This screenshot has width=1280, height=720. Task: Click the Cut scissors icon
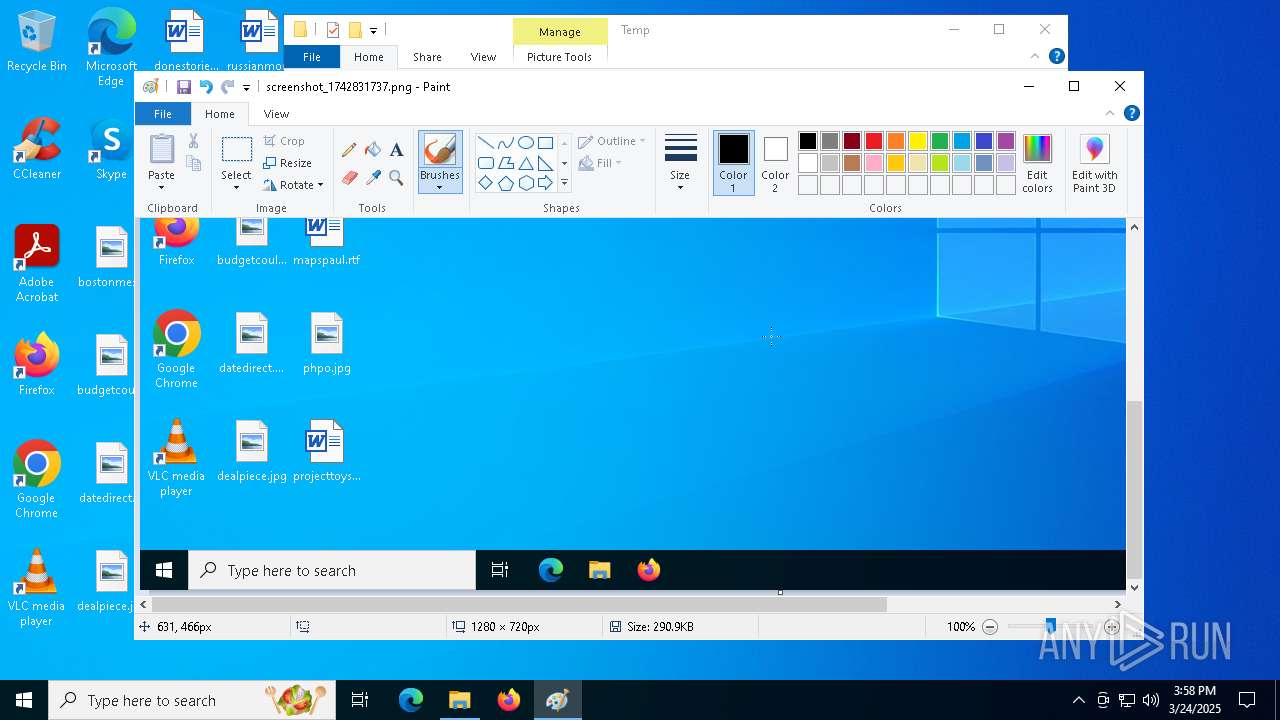pyautogui.click(x=193, y=142)
